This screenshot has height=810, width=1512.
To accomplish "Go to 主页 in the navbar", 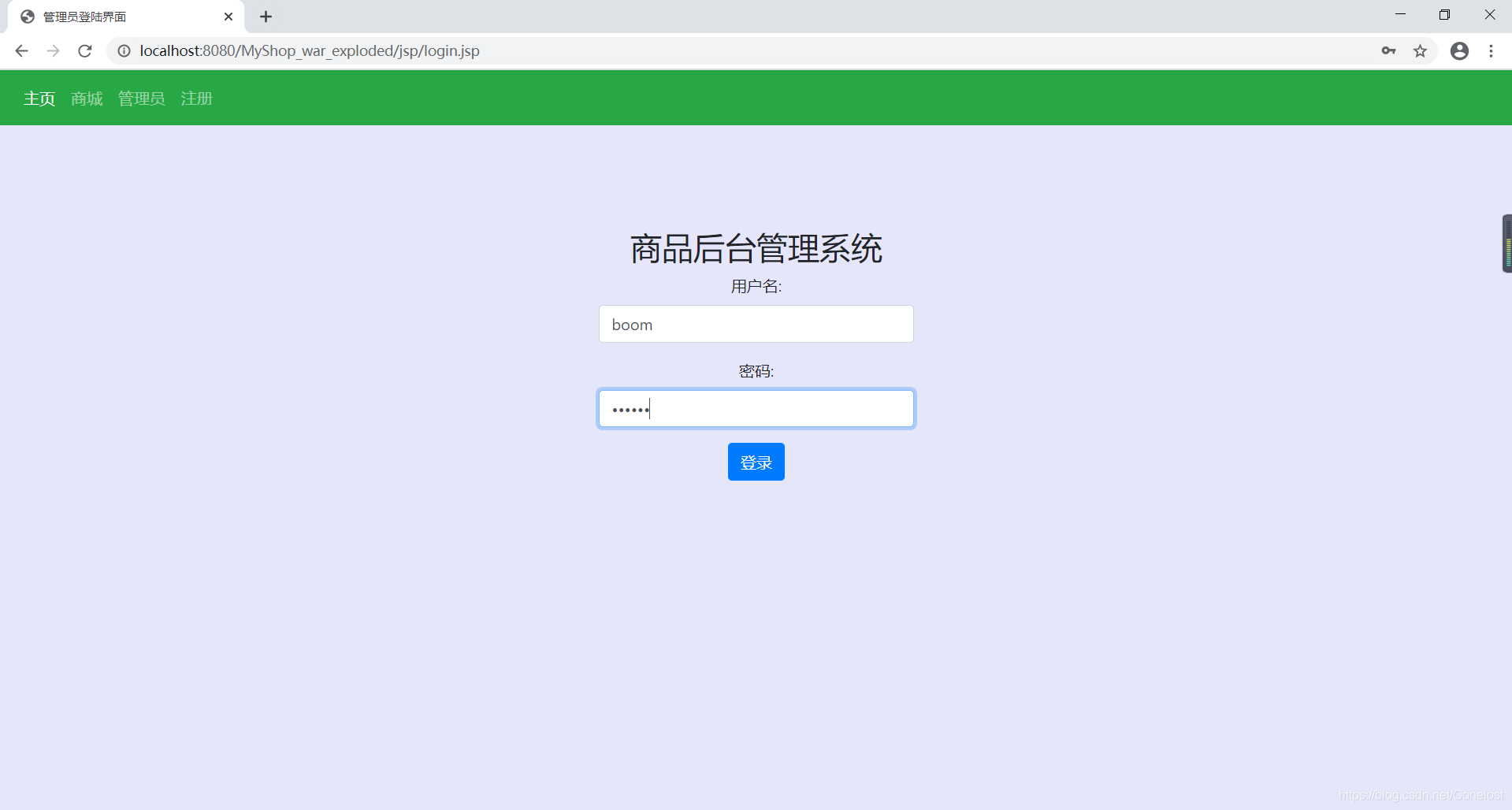I will pyautogui.click(x=39, y=98).
